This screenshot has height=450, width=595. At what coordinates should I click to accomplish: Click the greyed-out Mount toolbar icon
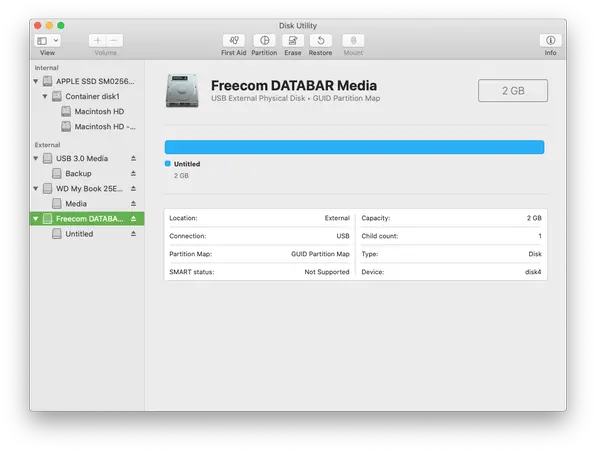(x=353, y=41)
